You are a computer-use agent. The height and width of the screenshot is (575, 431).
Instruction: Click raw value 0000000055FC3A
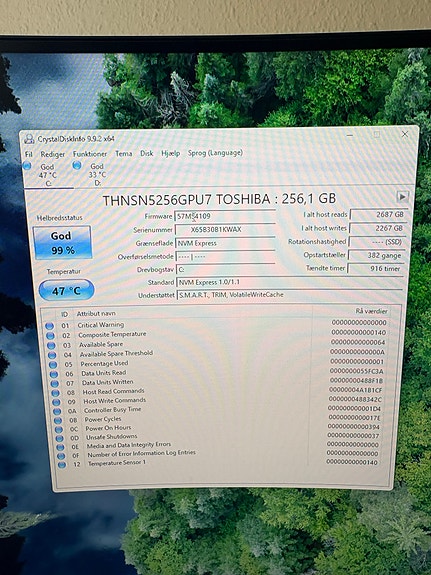tap(357, 371)
